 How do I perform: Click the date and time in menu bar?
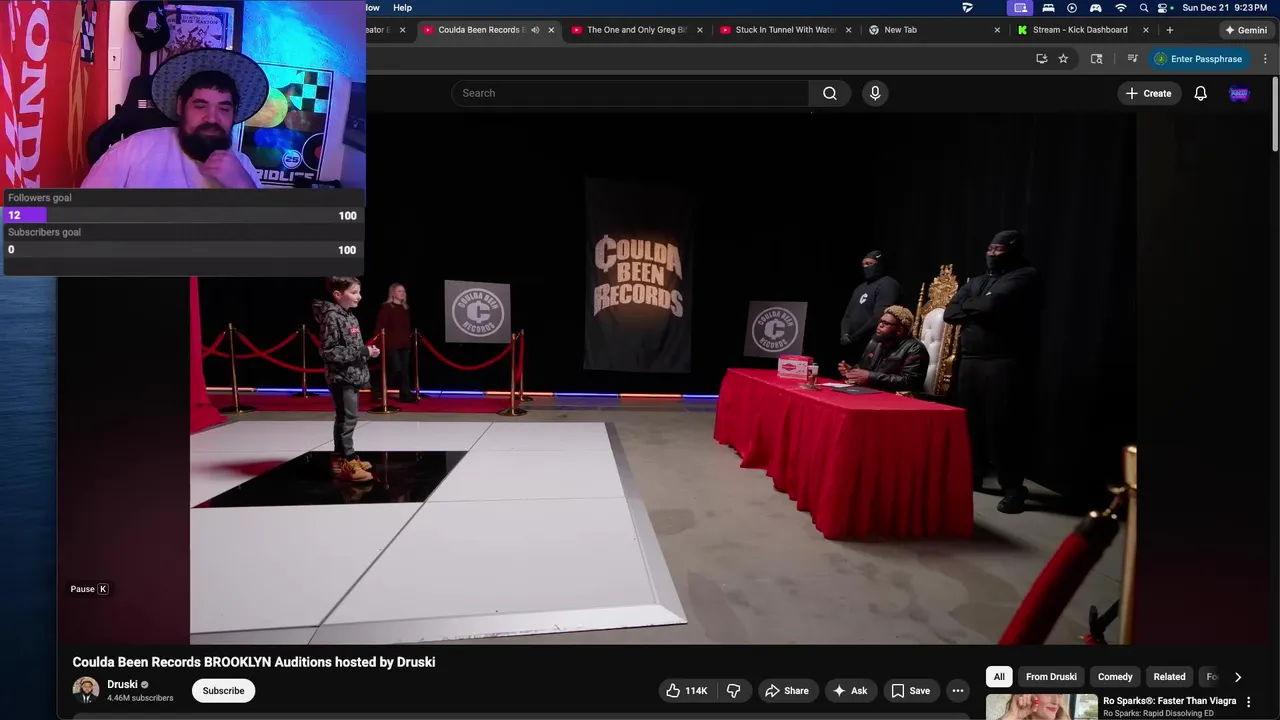point(1225,8)
